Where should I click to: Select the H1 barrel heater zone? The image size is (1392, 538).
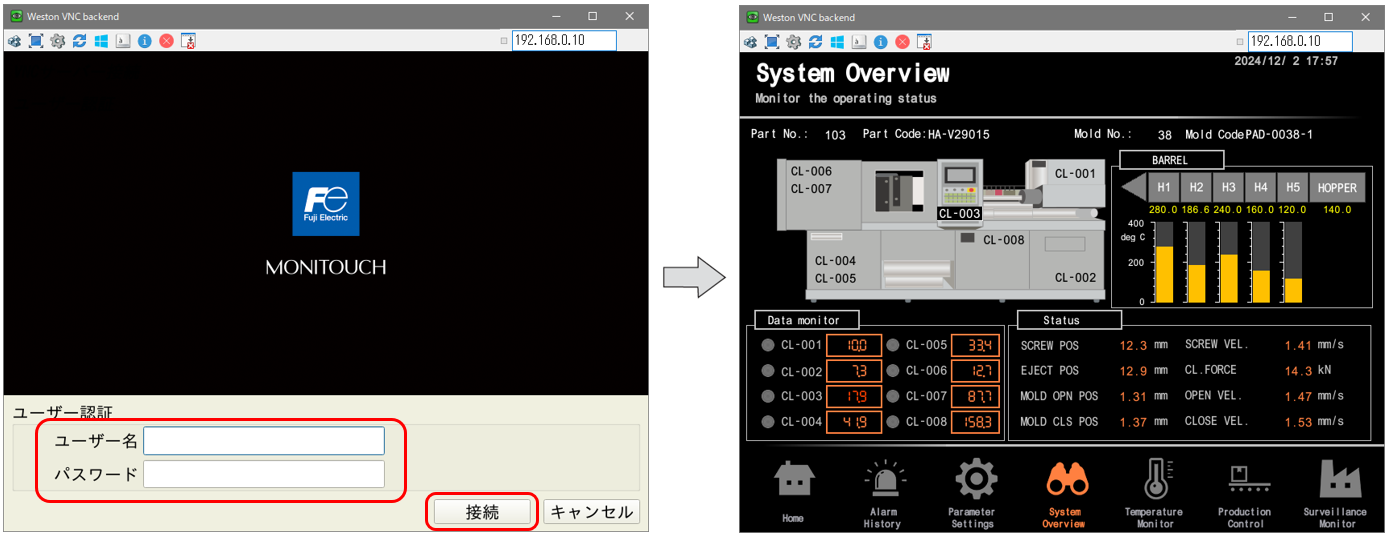pyautogui.click(x=1163, y=187)
